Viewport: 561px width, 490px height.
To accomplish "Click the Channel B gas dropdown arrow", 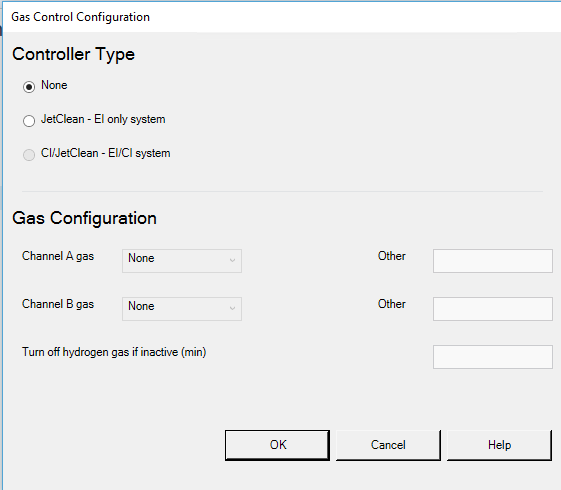I will (x=232, y=308).
